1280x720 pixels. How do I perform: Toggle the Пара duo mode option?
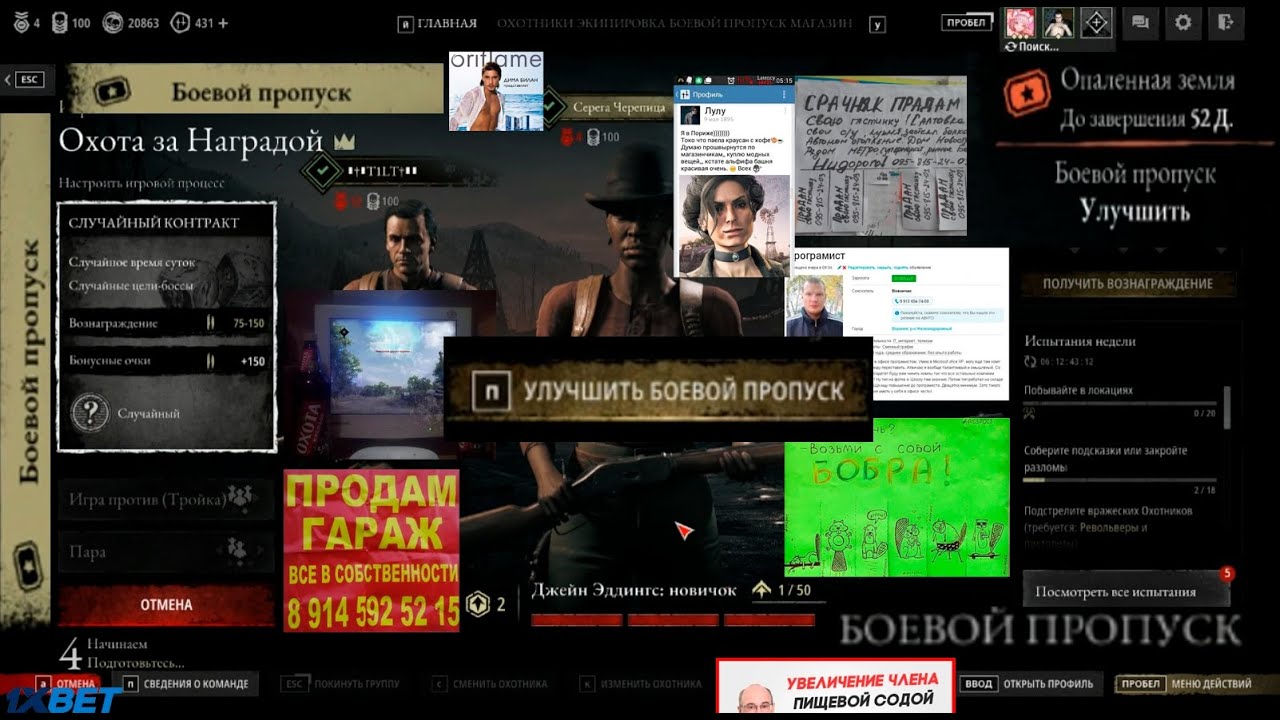(164, 551)
